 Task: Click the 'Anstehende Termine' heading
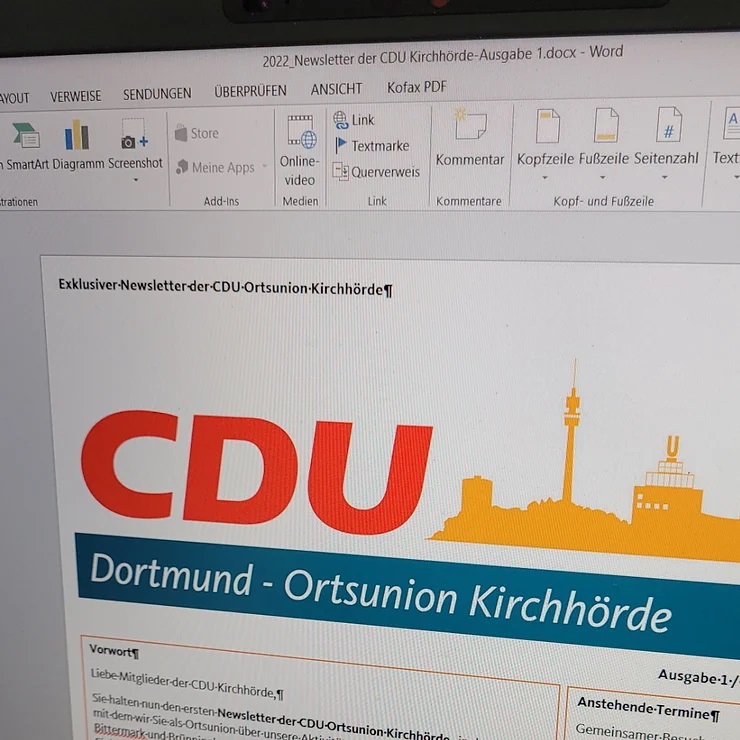pyautogui.click(x=649, y=708)
